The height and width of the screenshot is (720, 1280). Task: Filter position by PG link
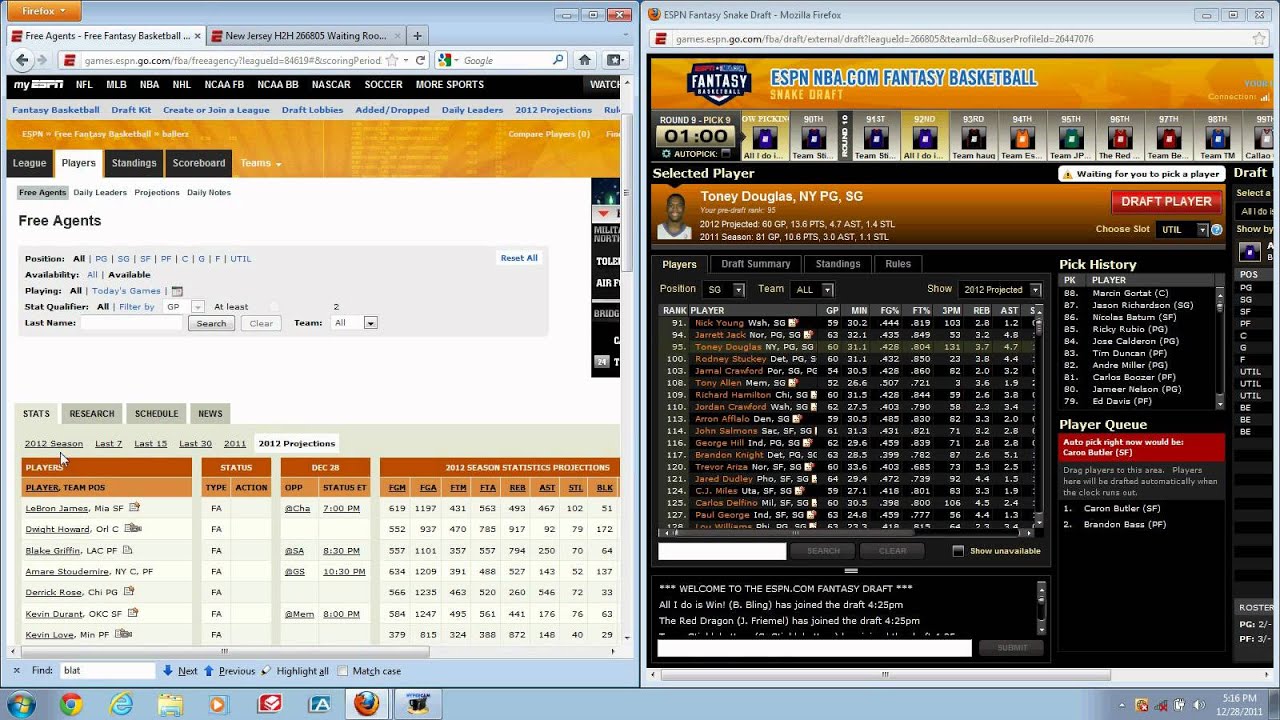pyautogui.click(x=101, y=259)
